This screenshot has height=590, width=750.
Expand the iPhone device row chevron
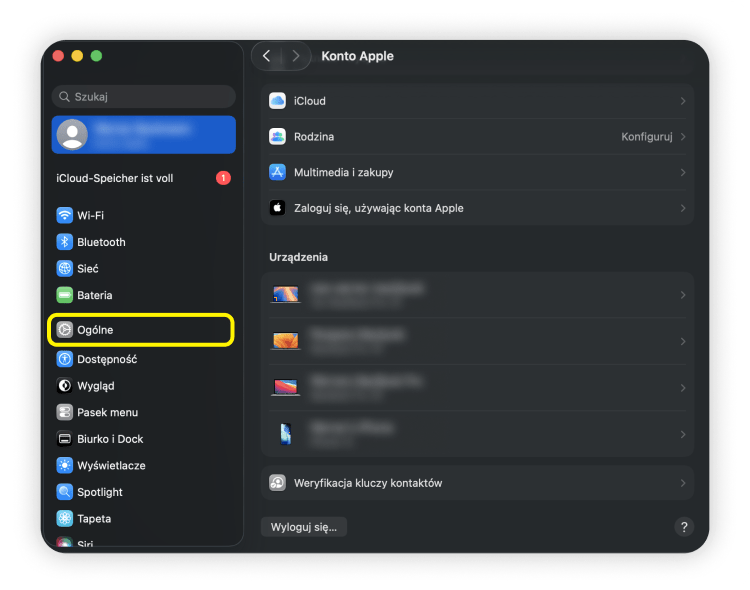point(683,434)
